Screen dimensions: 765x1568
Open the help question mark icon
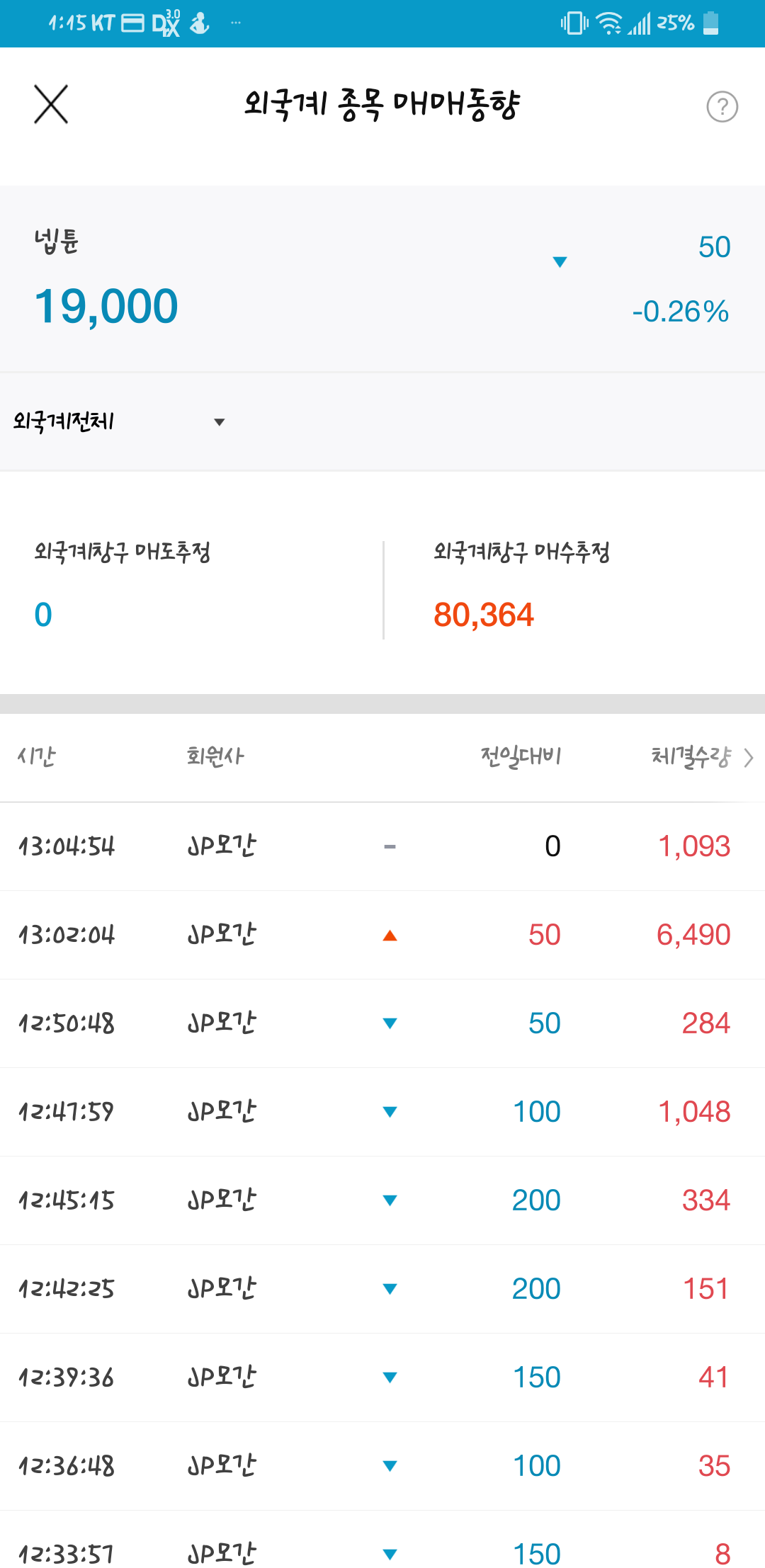pos(722,107)
